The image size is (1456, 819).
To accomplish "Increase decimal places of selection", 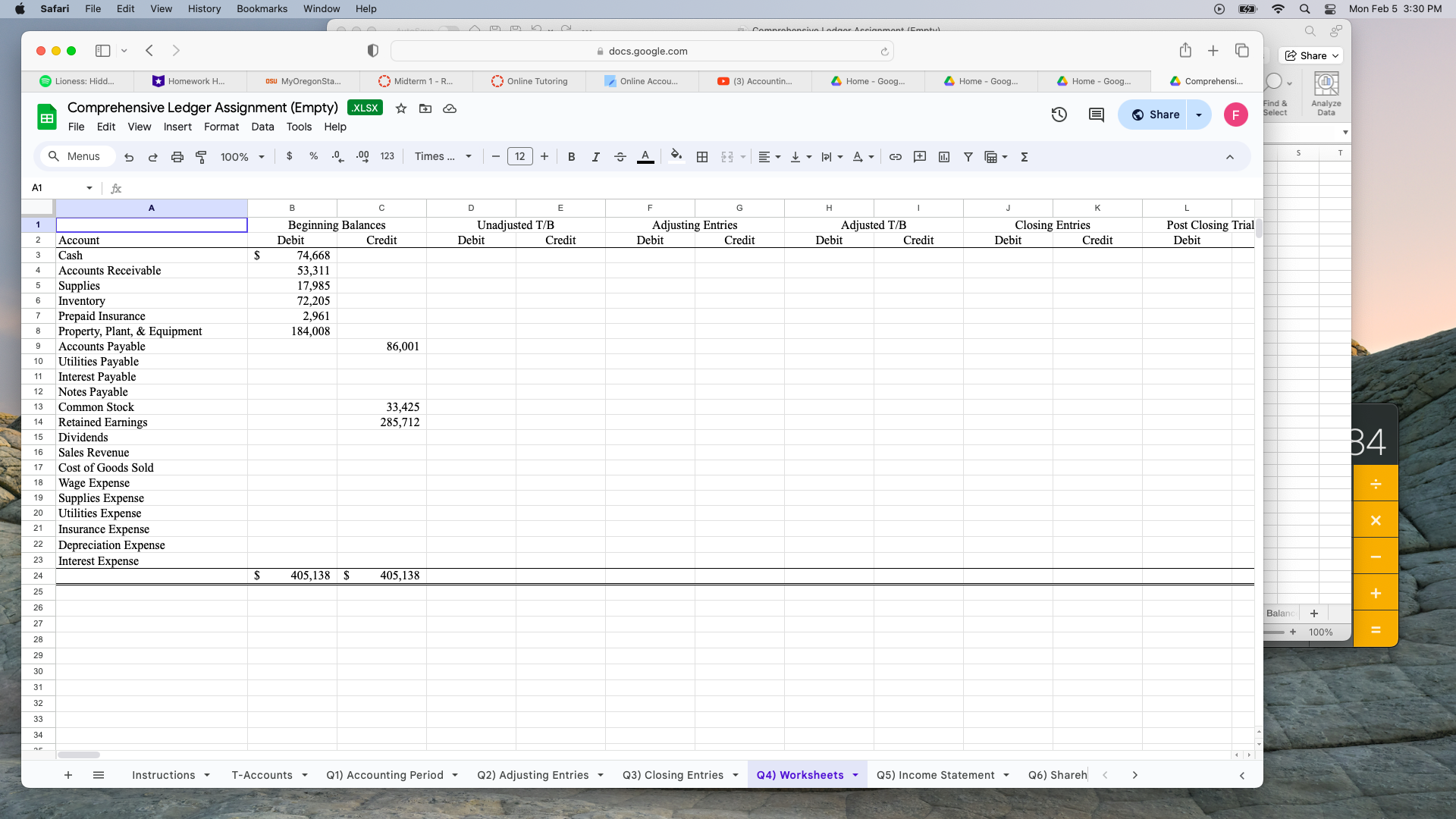I will pyautogui.click(x=362, y=156).
